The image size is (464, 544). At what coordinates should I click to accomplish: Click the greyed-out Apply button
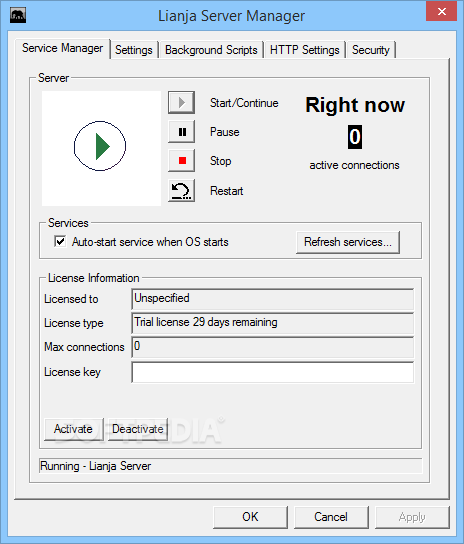pyautogui.click(x=412, y=517)
